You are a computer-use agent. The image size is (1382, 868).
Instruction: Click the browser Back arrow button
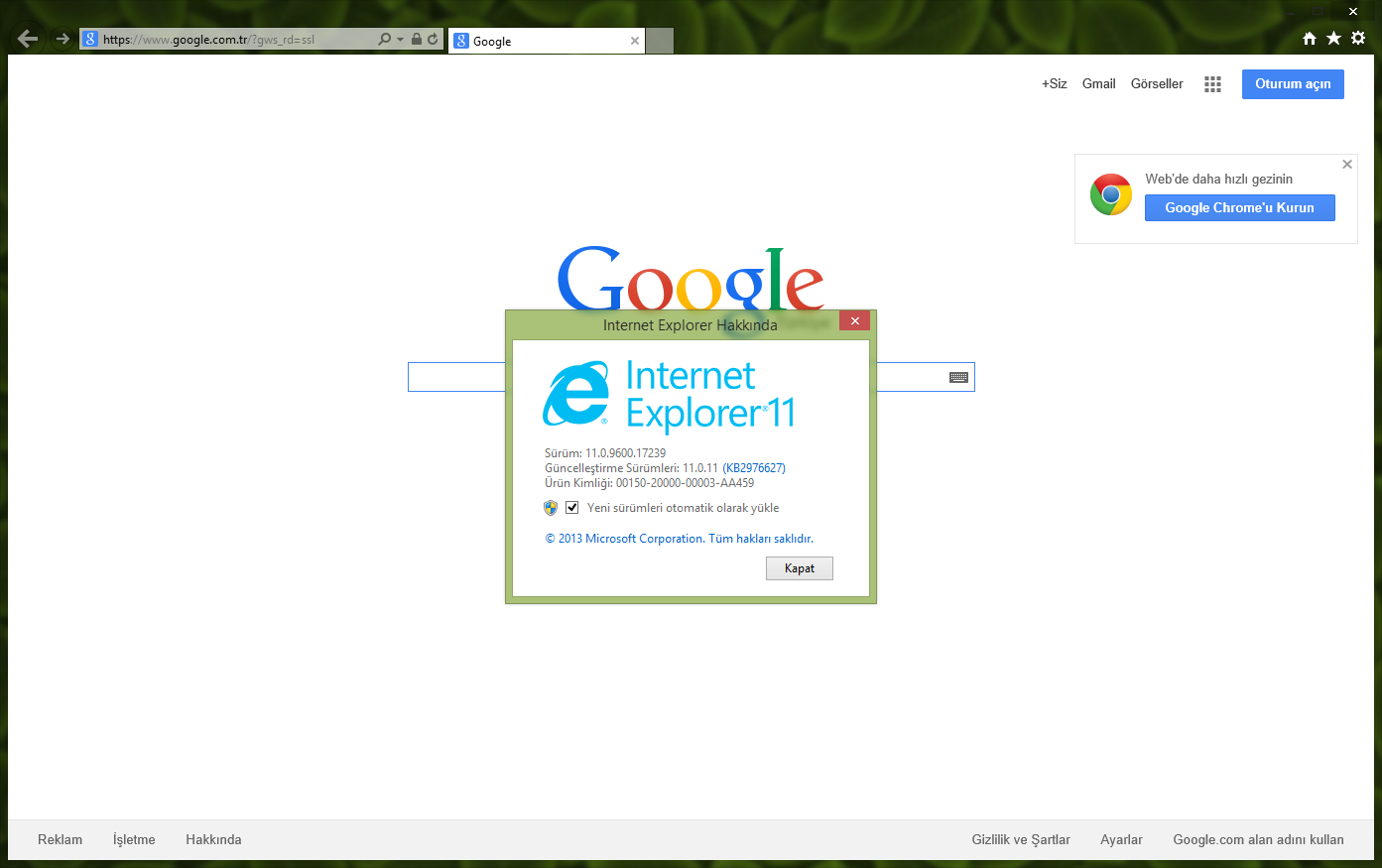(28, 39)
